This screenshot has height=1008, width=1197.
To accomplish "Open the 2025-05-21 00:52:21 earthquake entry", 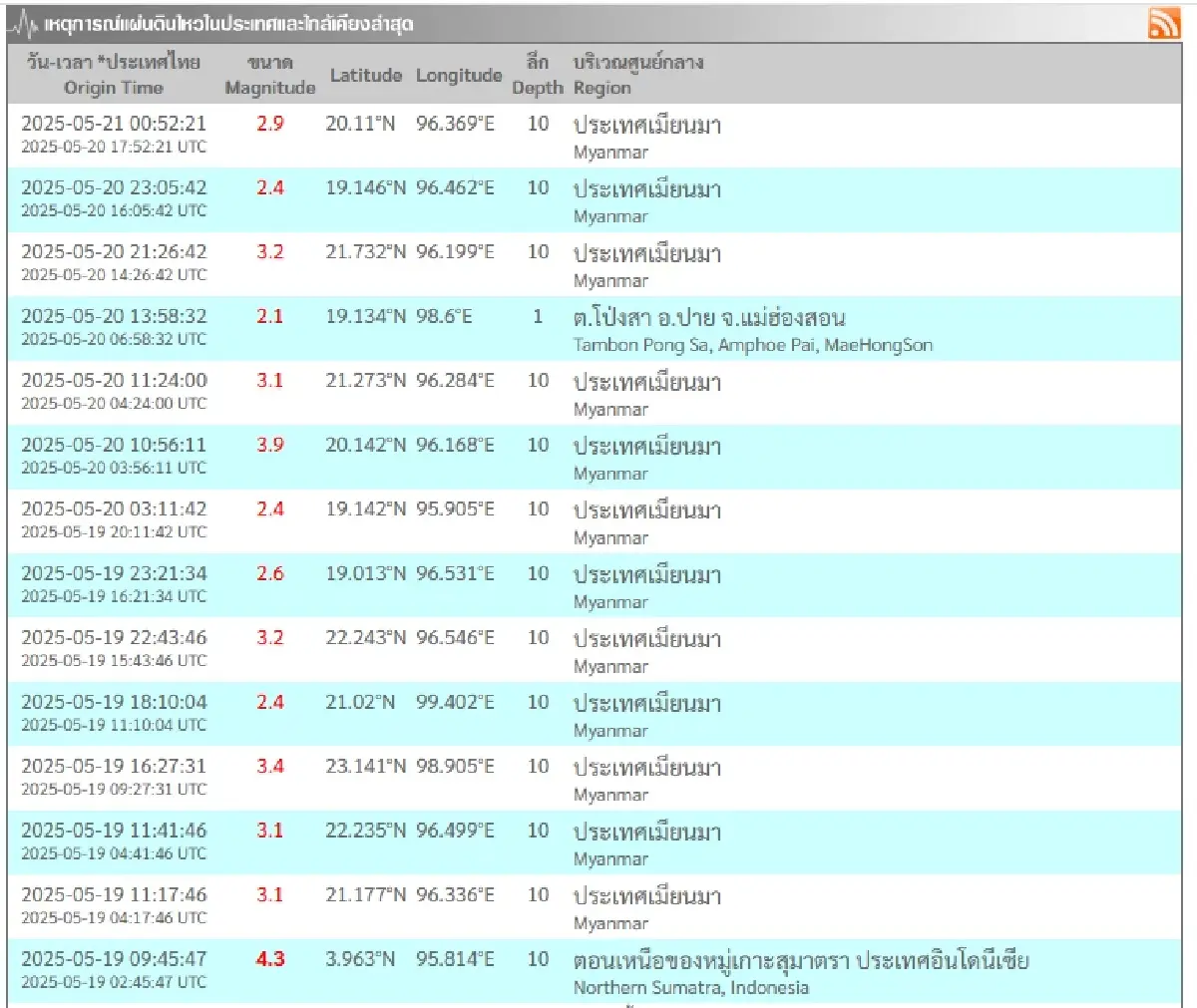I will coord(114,124).
